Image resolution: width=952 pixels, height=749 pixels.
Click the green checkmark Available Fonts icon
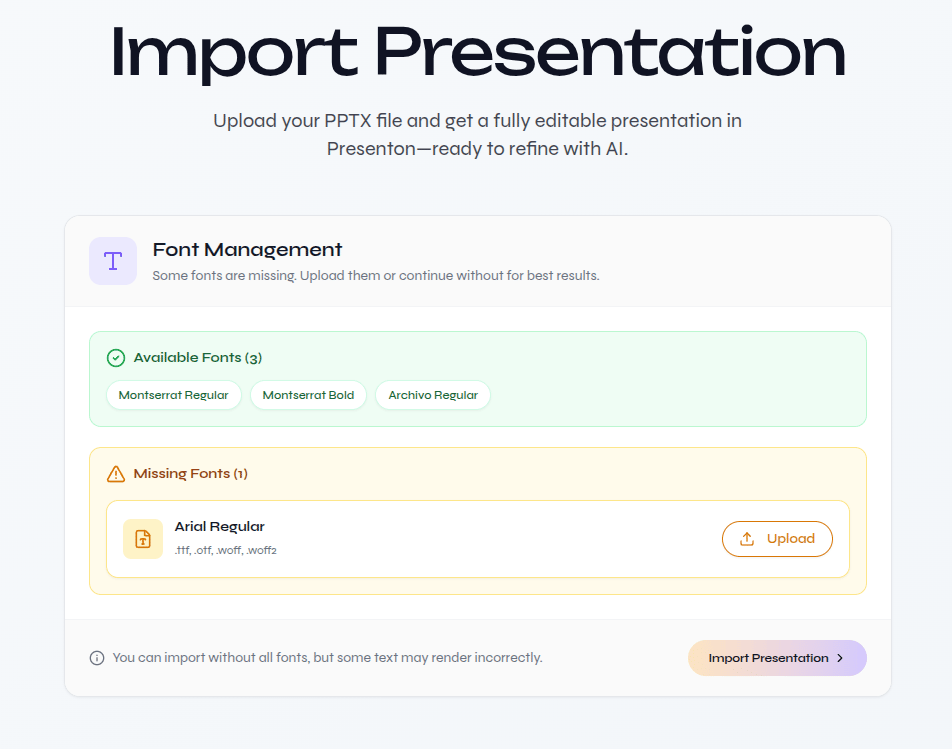pos(116,358)
